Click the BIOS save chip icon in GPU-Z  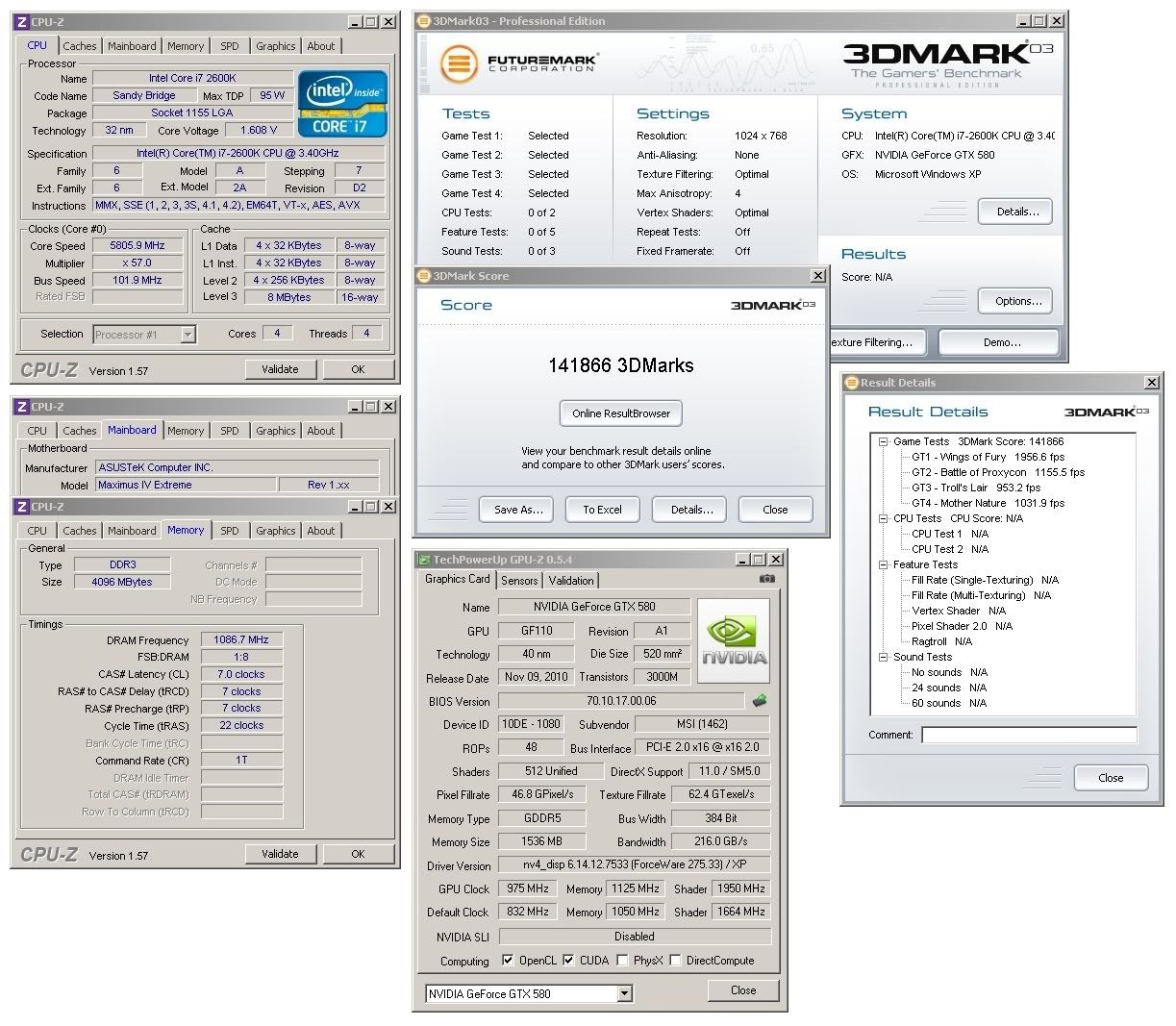[760, 701]
